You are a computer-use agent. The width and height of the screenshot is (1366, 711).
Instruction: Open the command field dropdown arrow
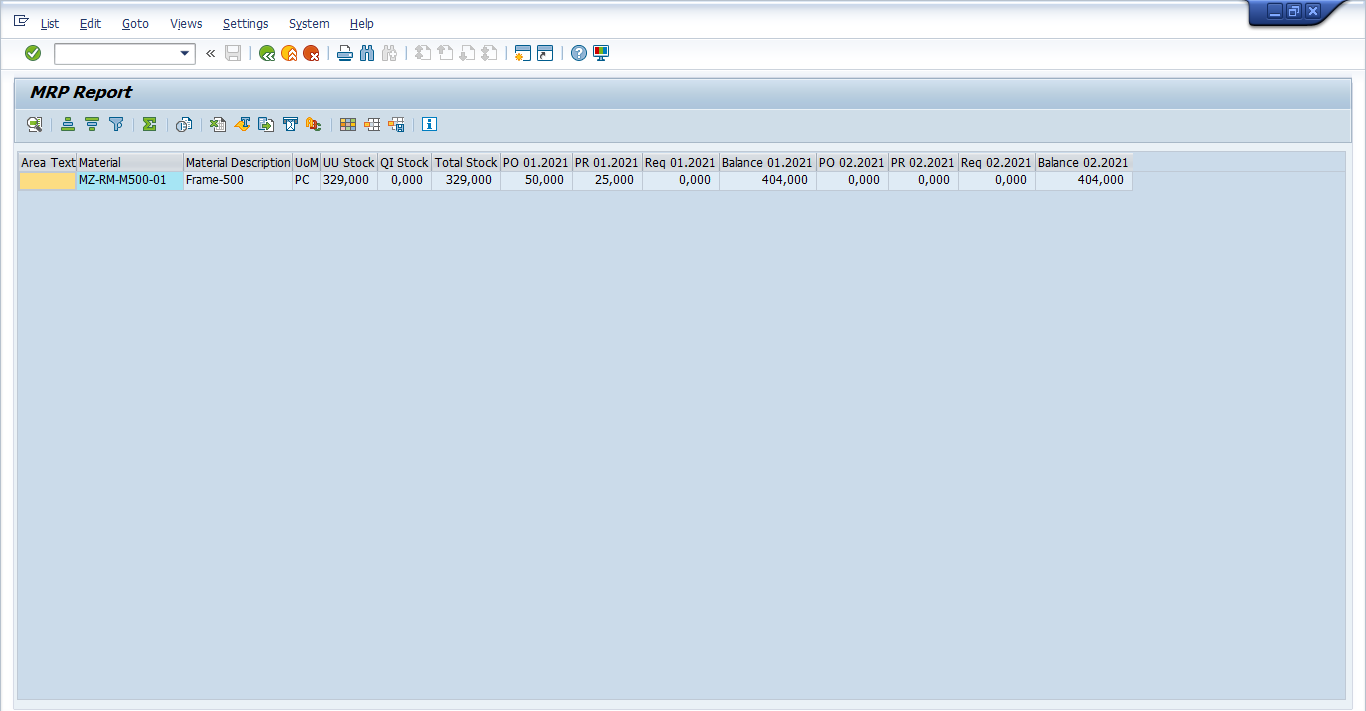[185, 54]
